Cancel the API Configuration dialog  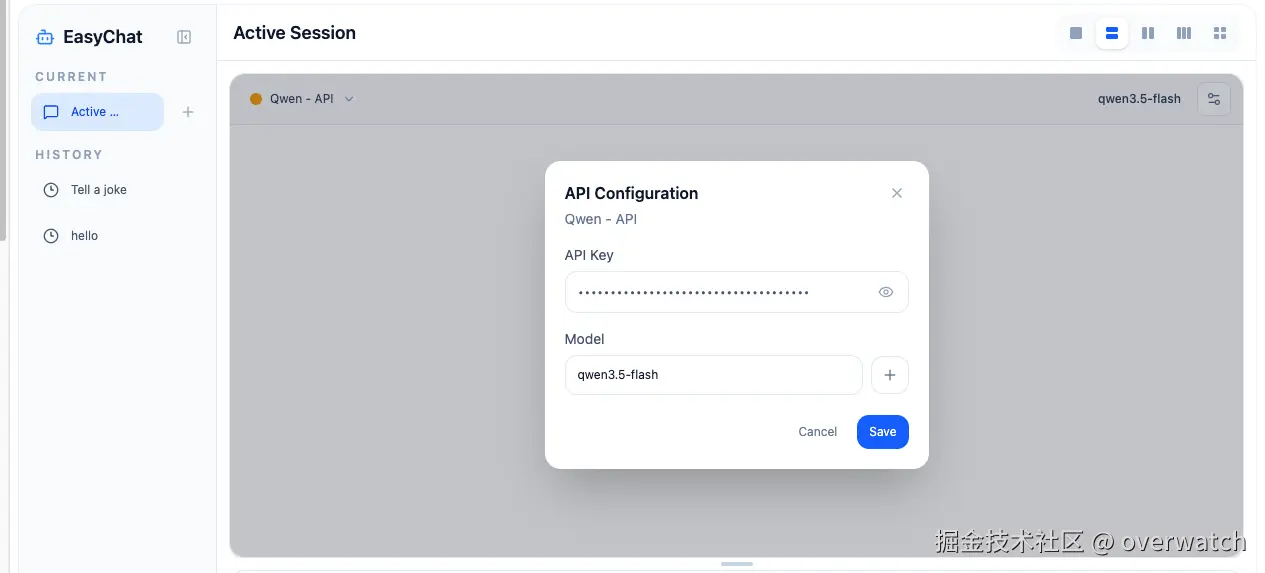click(817, 432)
